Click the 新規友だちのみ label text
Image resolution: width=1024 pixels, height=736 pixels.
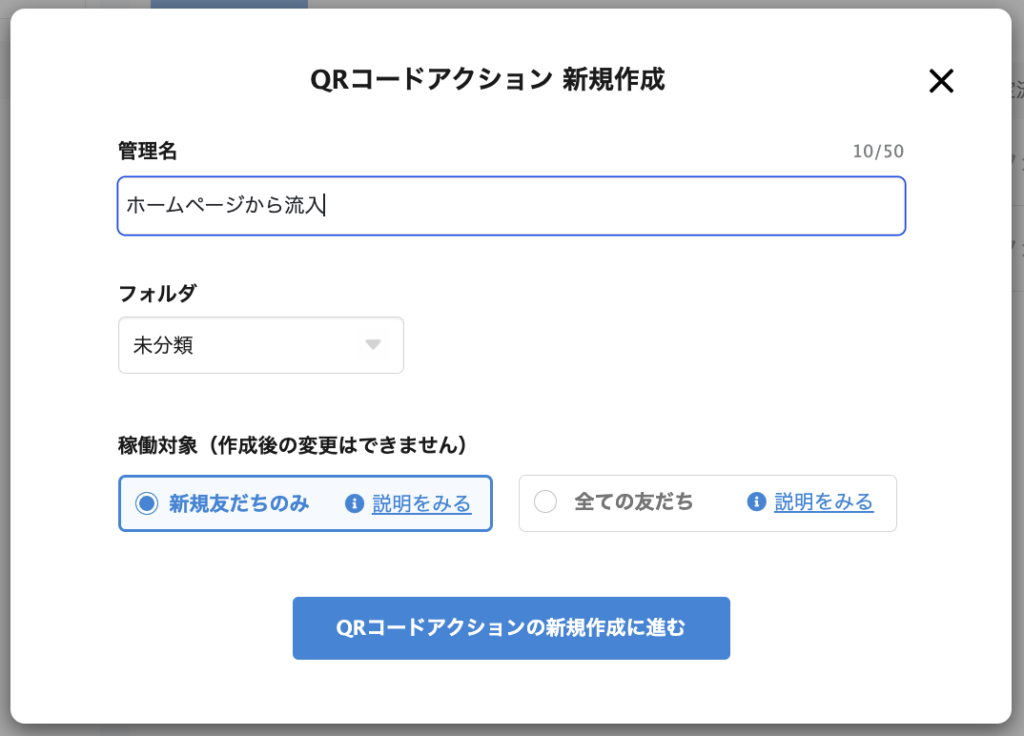point(239,504)
